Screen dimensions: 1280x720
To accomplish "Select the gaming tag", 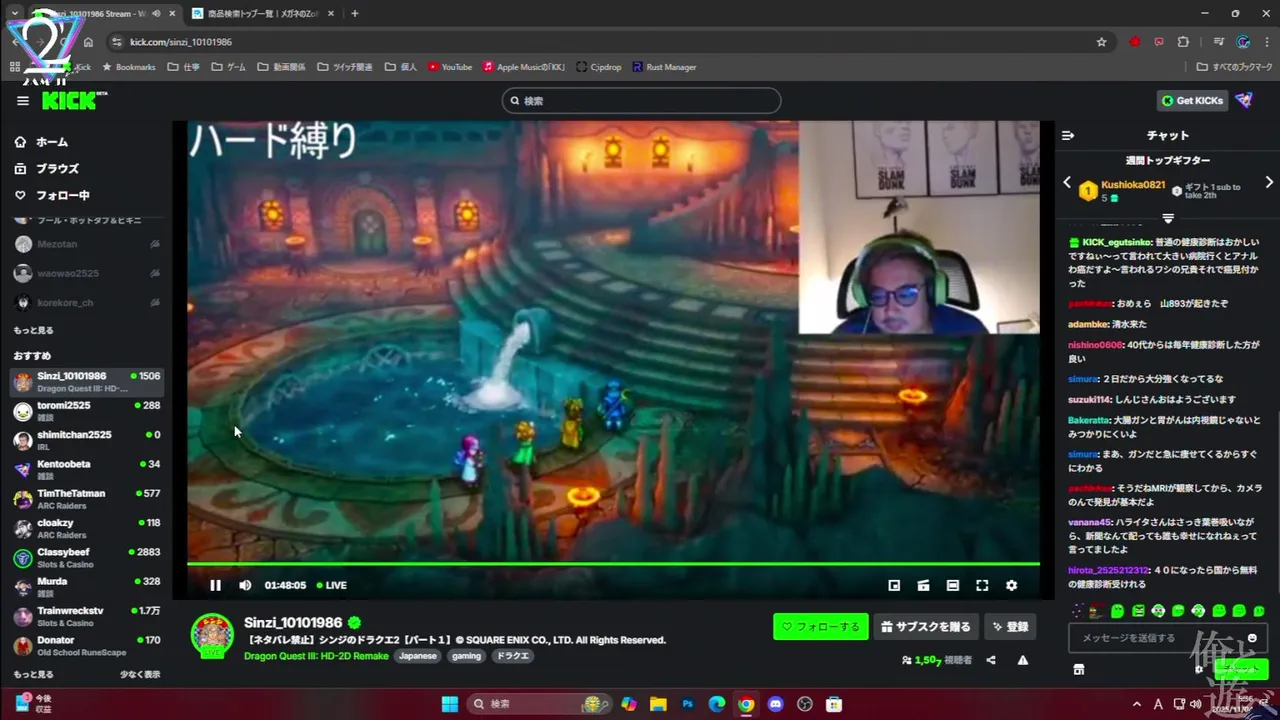I will [466, 656].
